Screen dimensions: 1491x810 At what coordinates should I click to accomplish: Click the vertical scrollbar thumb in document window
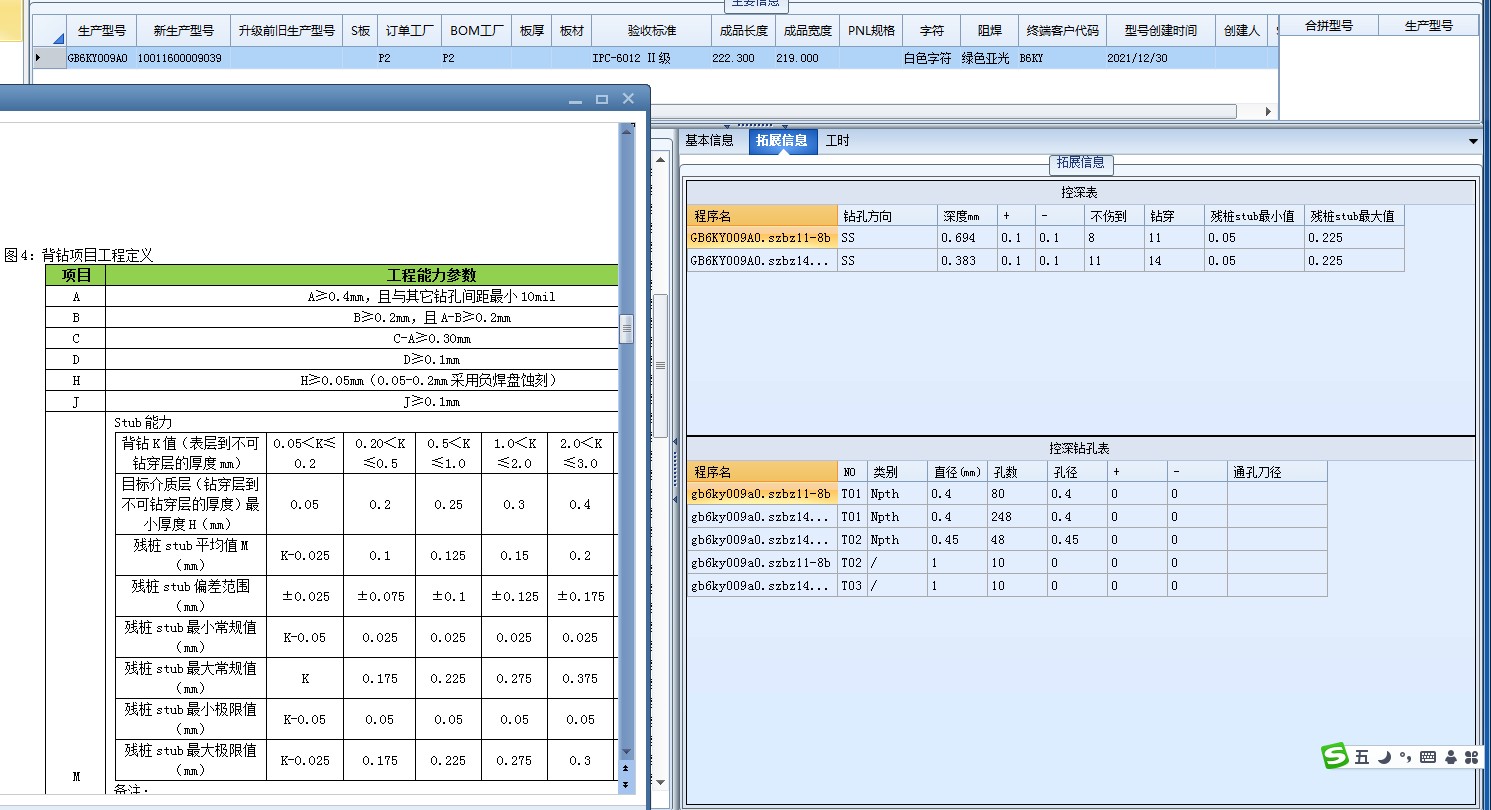click(x=627, y=329)
